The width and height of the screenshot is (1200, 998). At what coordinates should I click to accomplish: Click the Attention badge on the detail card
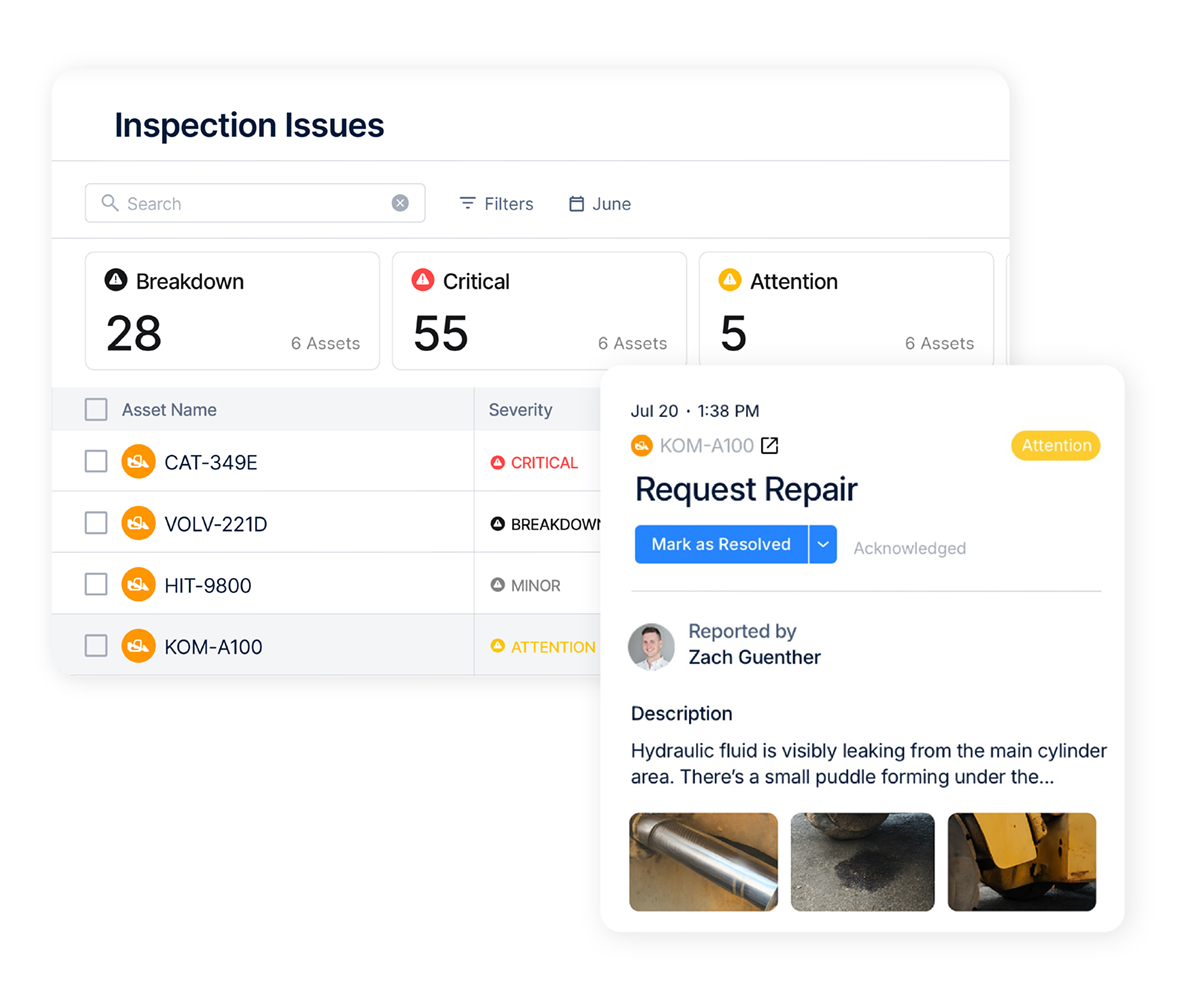[x=1056, y=445]
